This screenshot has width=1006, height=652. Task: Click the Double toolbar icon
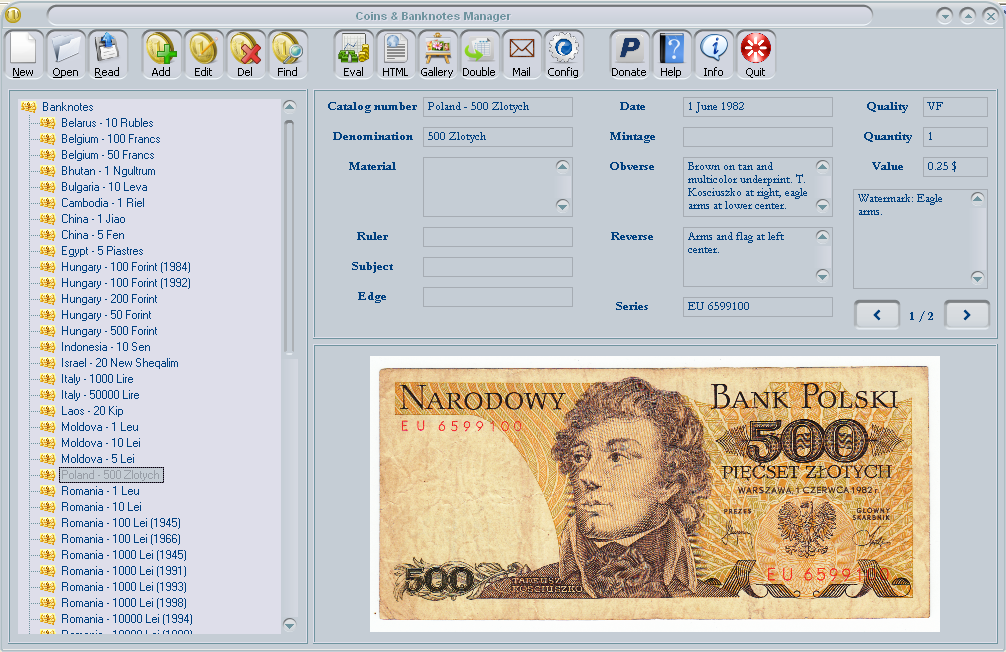tap(479, 55)
